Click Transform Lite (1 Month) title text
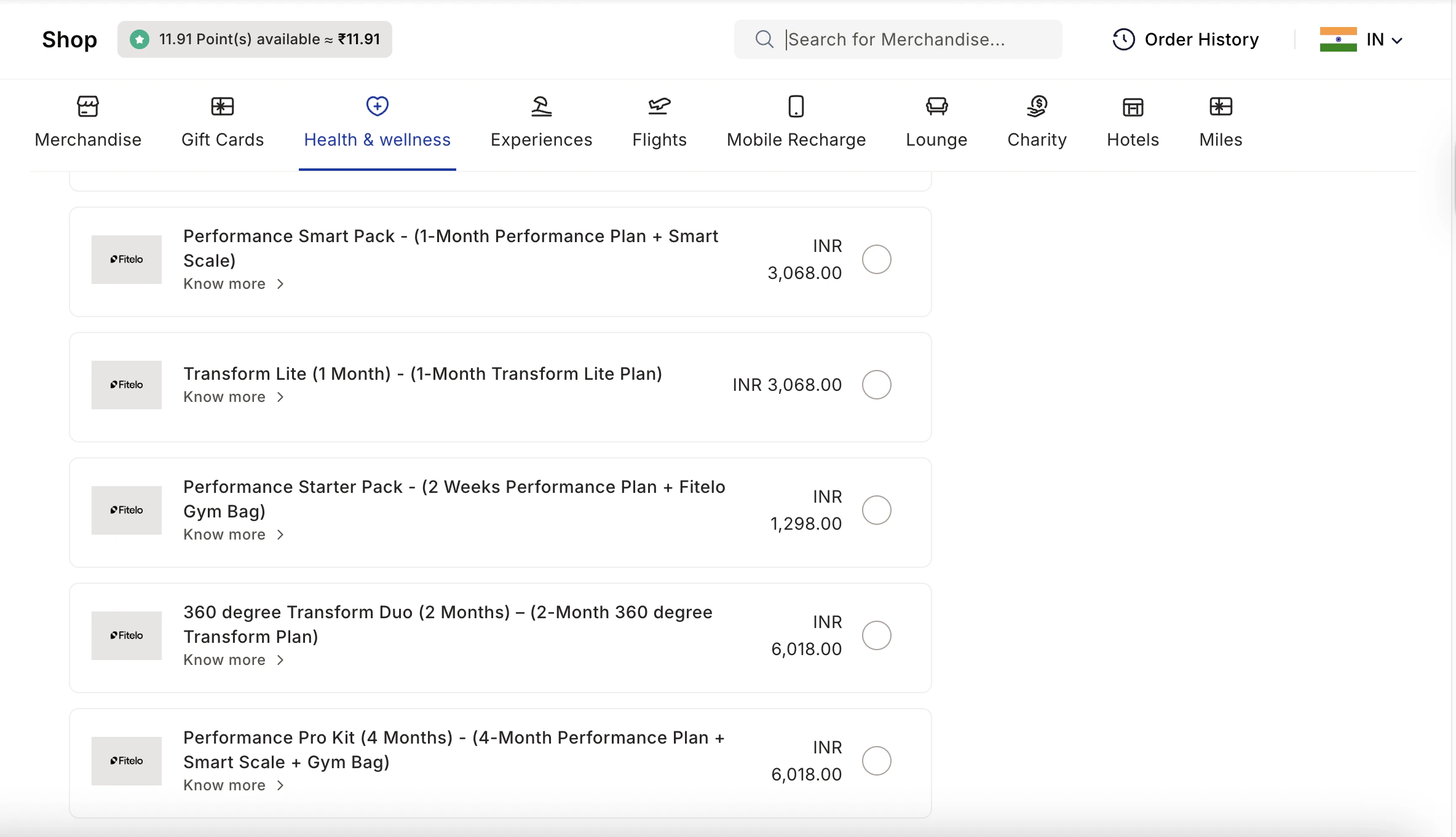This screenshot has width=1456, height=837. tap(423, 374)
